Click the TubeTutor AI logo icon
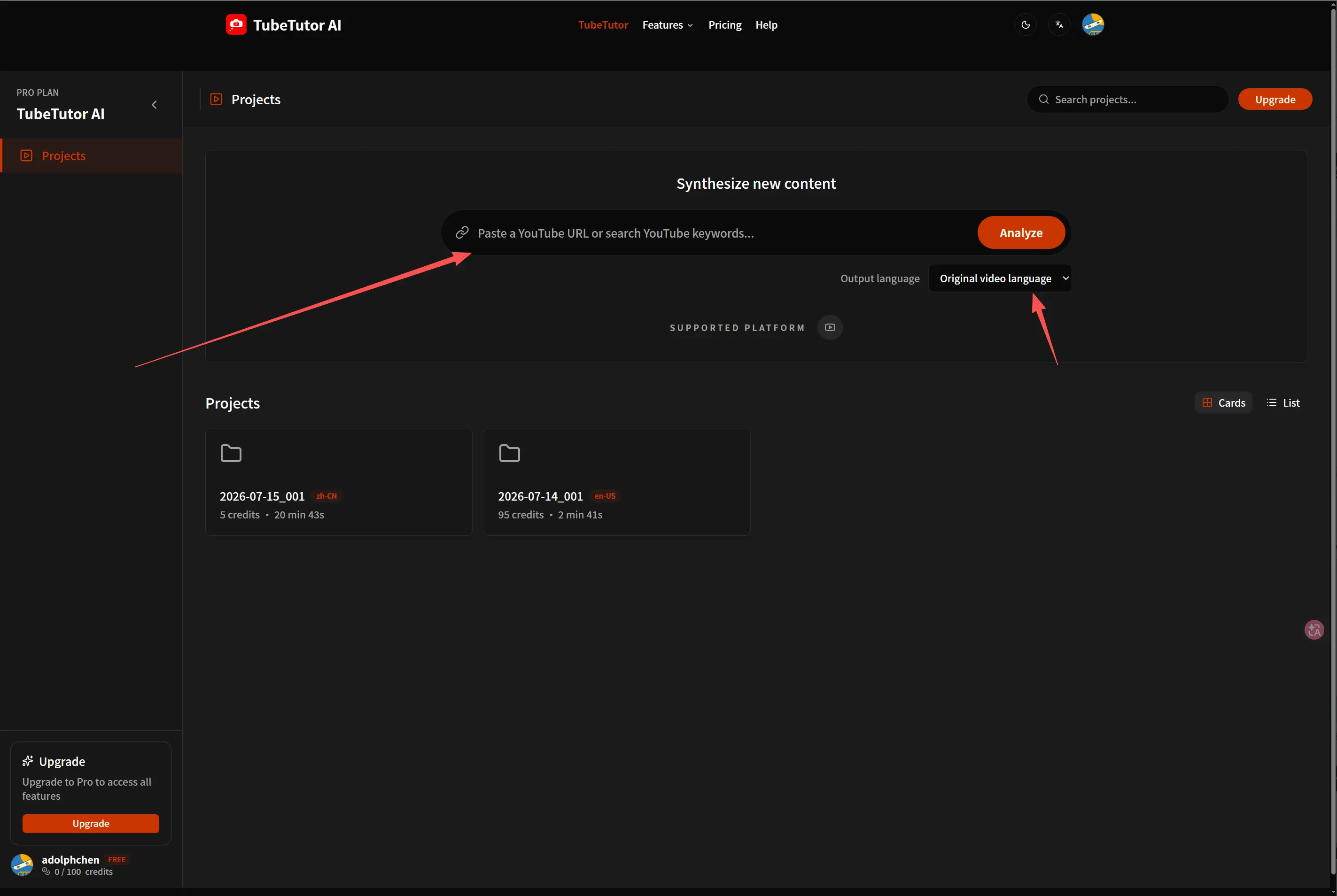This screenshot has height=896, width=1337. pyautogui.click(x=236, y=24)
